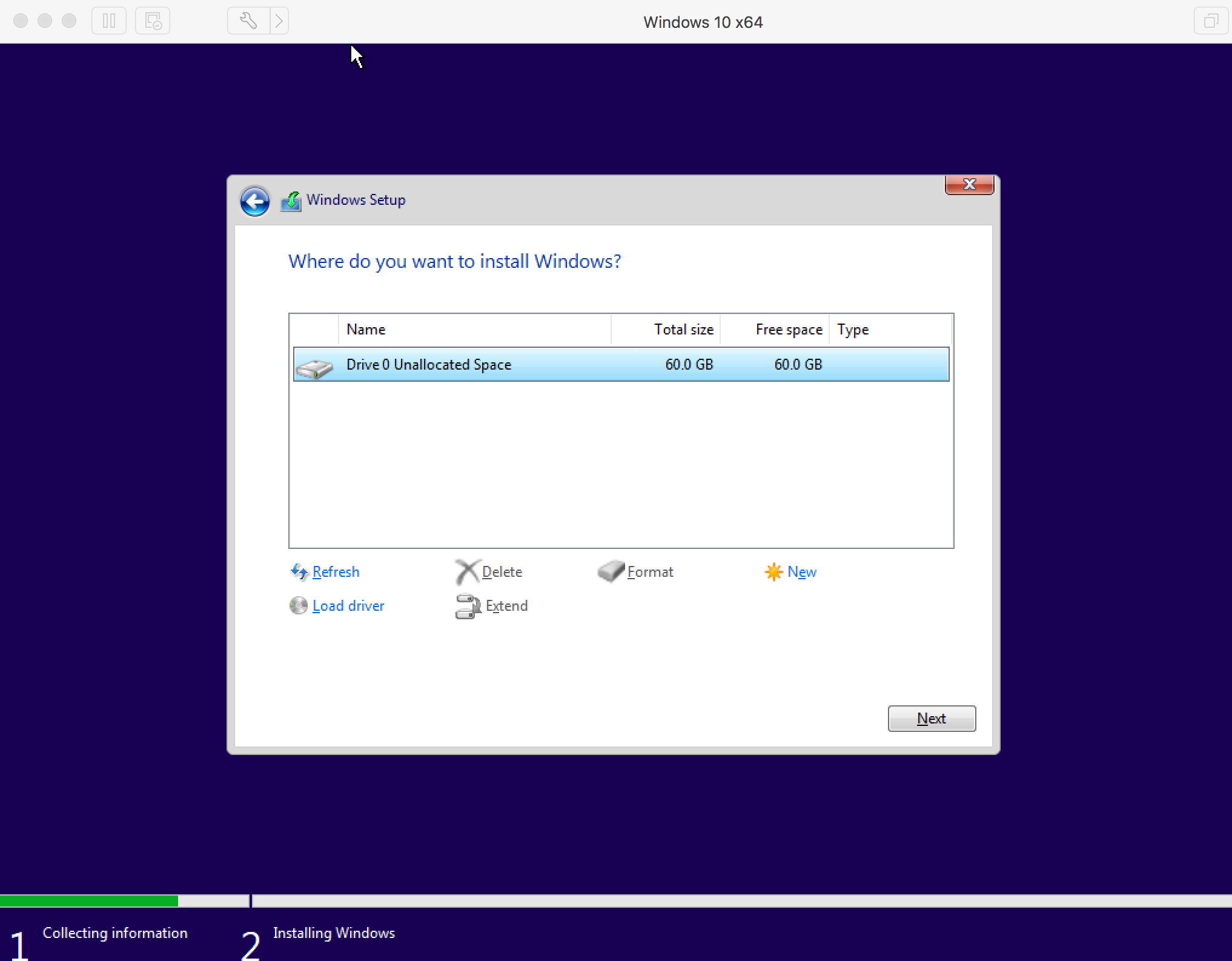Click the Type column header
Screen dimensions: 1232x961
pyautogui.click(x=890, y=330)
